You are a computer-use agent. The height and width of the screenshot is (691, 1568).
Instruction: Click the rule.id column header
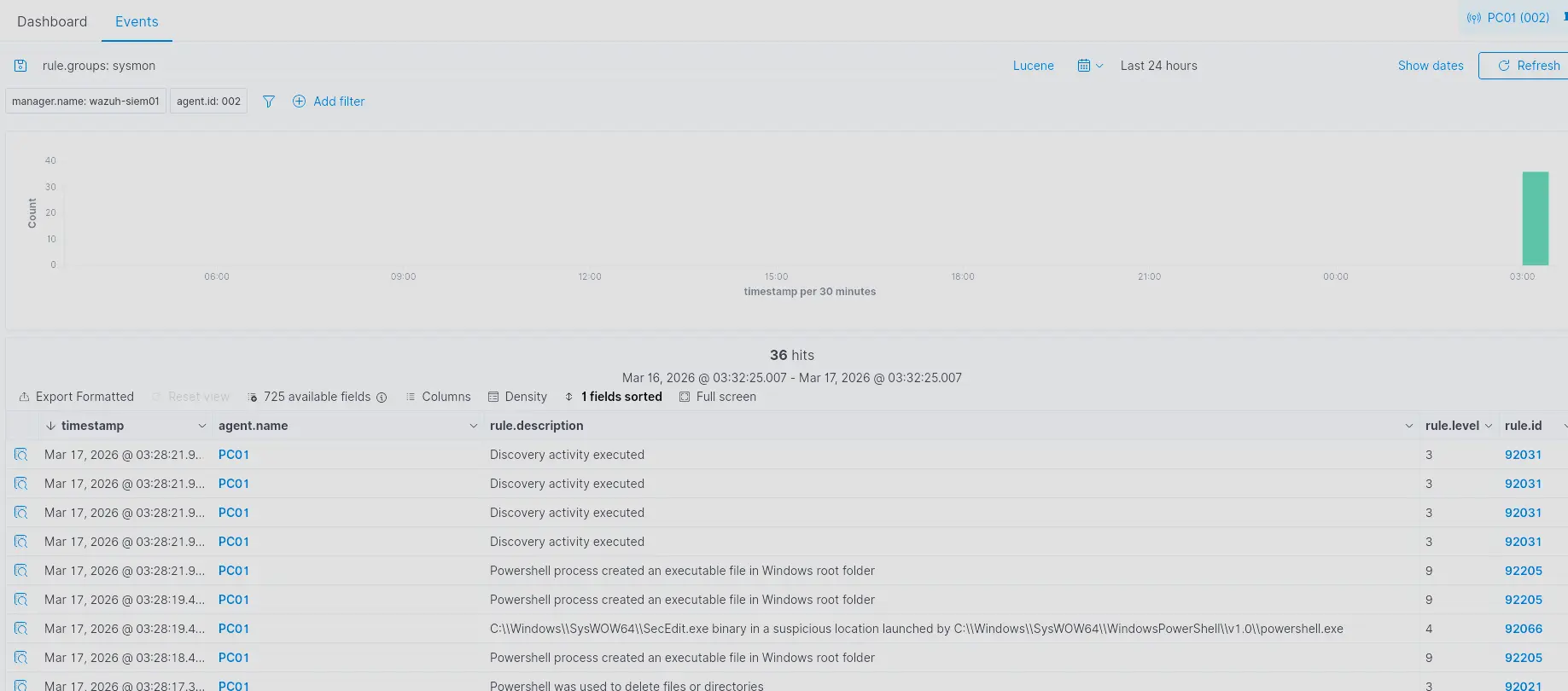coord(1524,426)
